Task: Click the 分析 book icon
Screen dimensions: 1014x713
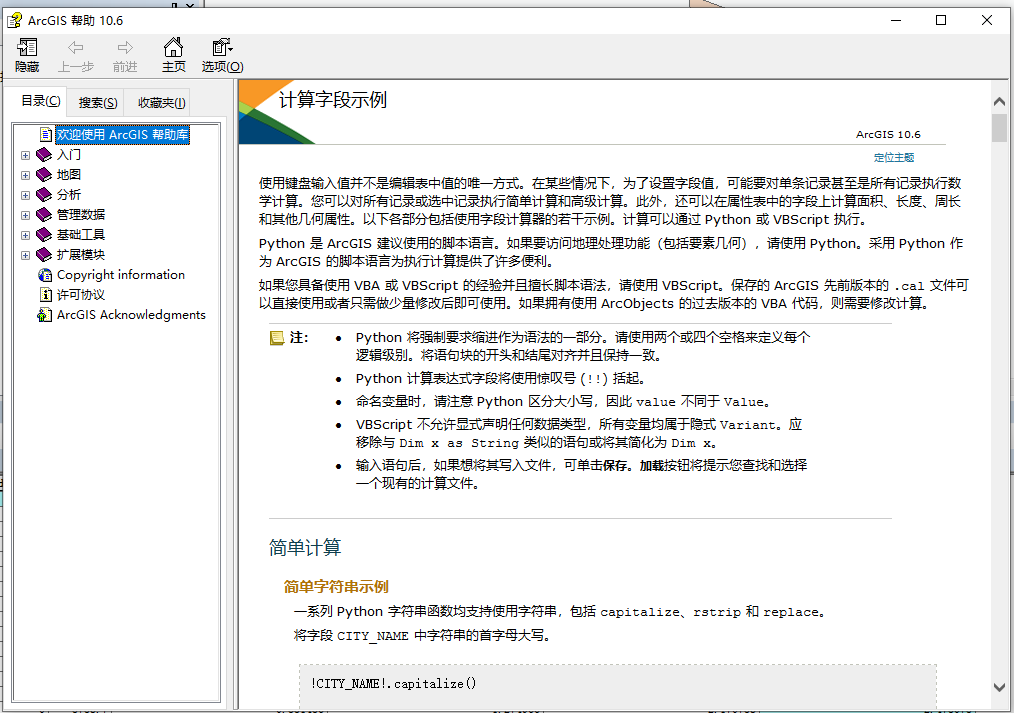Action: coord(44,195)
